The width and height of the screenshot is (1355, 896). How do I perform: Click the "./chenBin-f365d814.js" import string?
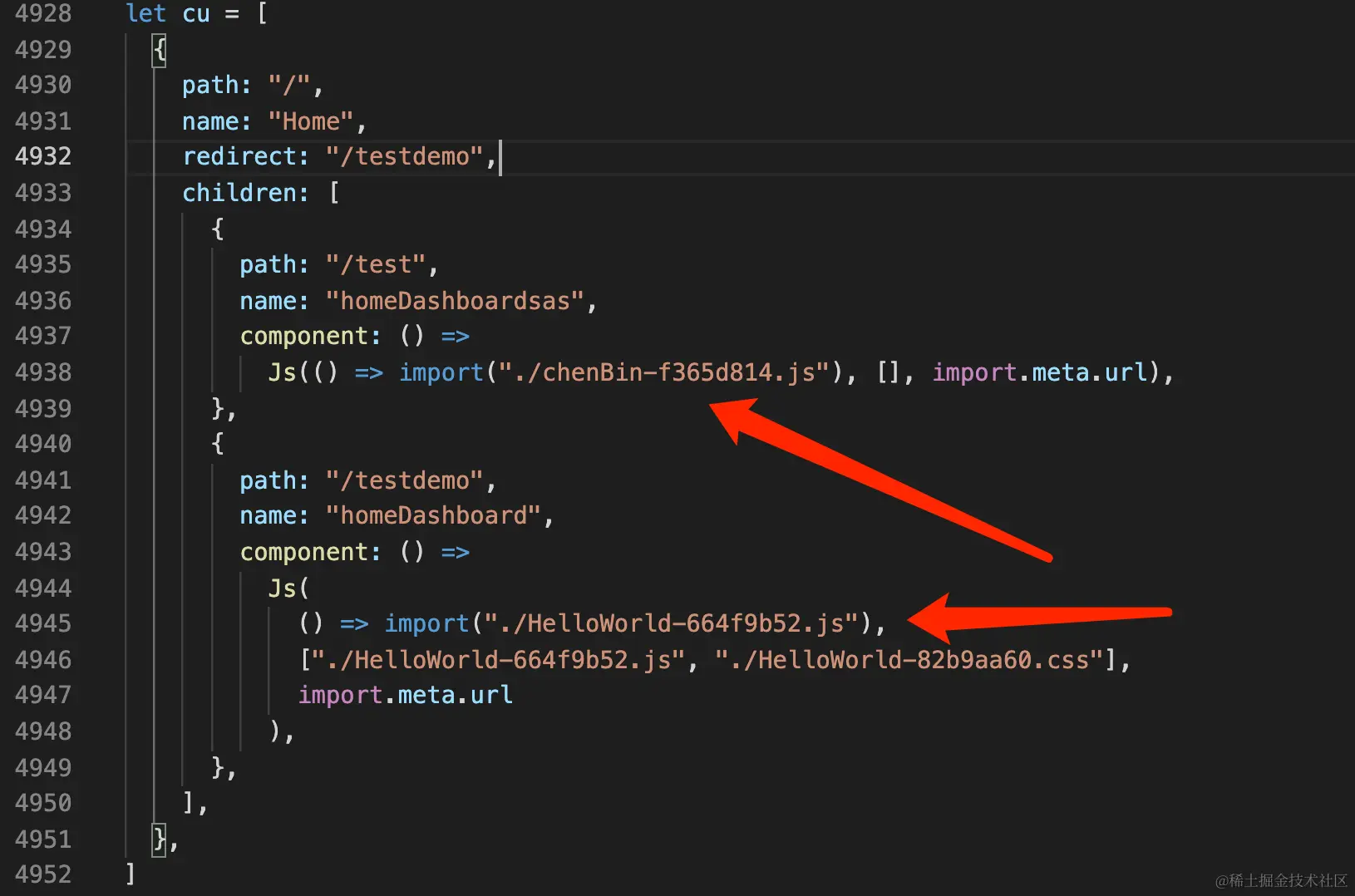664,372
